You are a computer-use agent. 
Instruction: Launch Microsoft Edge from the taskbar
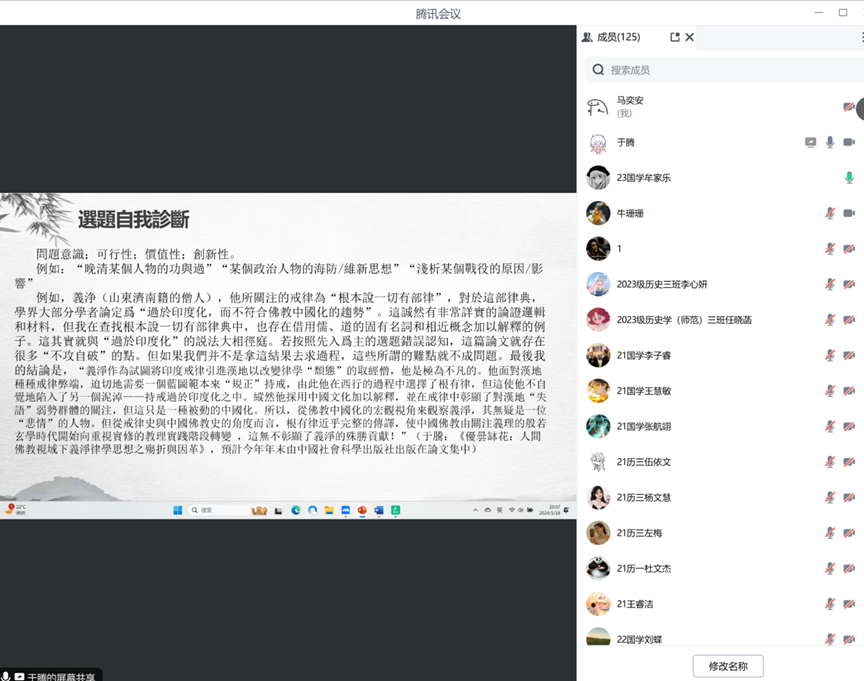[x=294, y=512]
